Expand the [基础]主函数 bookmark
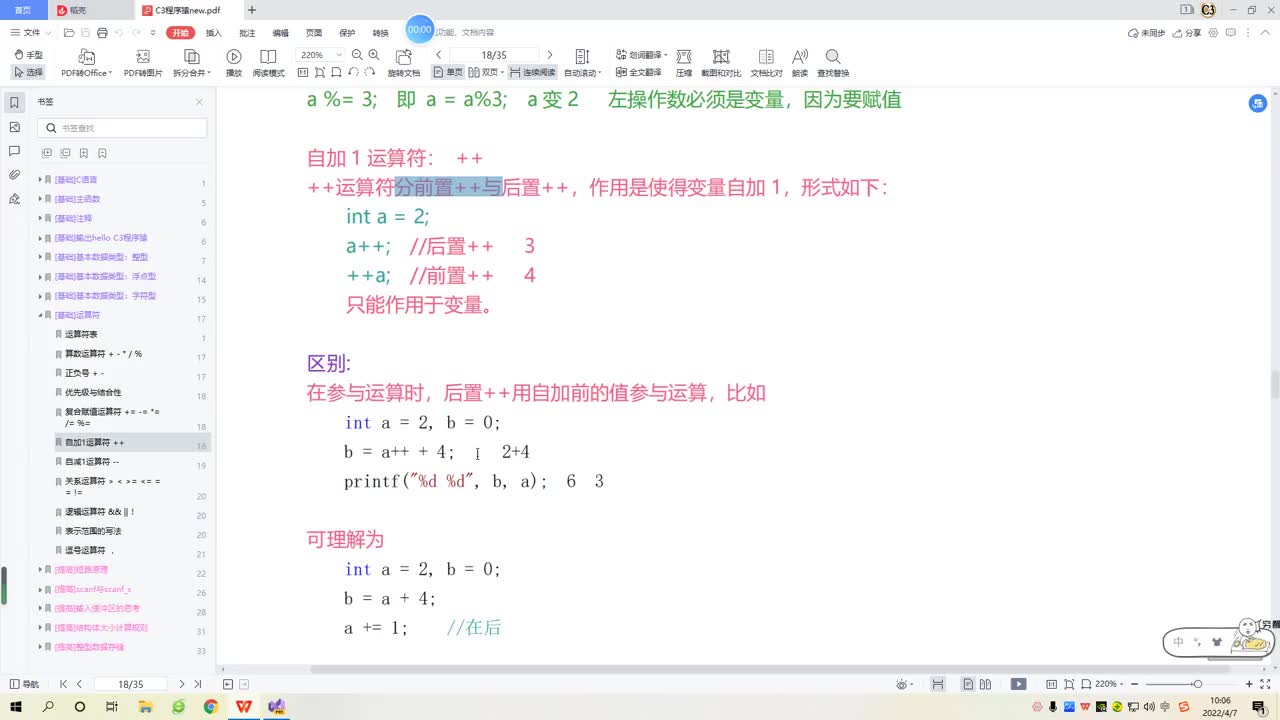 tap(40, 199)
